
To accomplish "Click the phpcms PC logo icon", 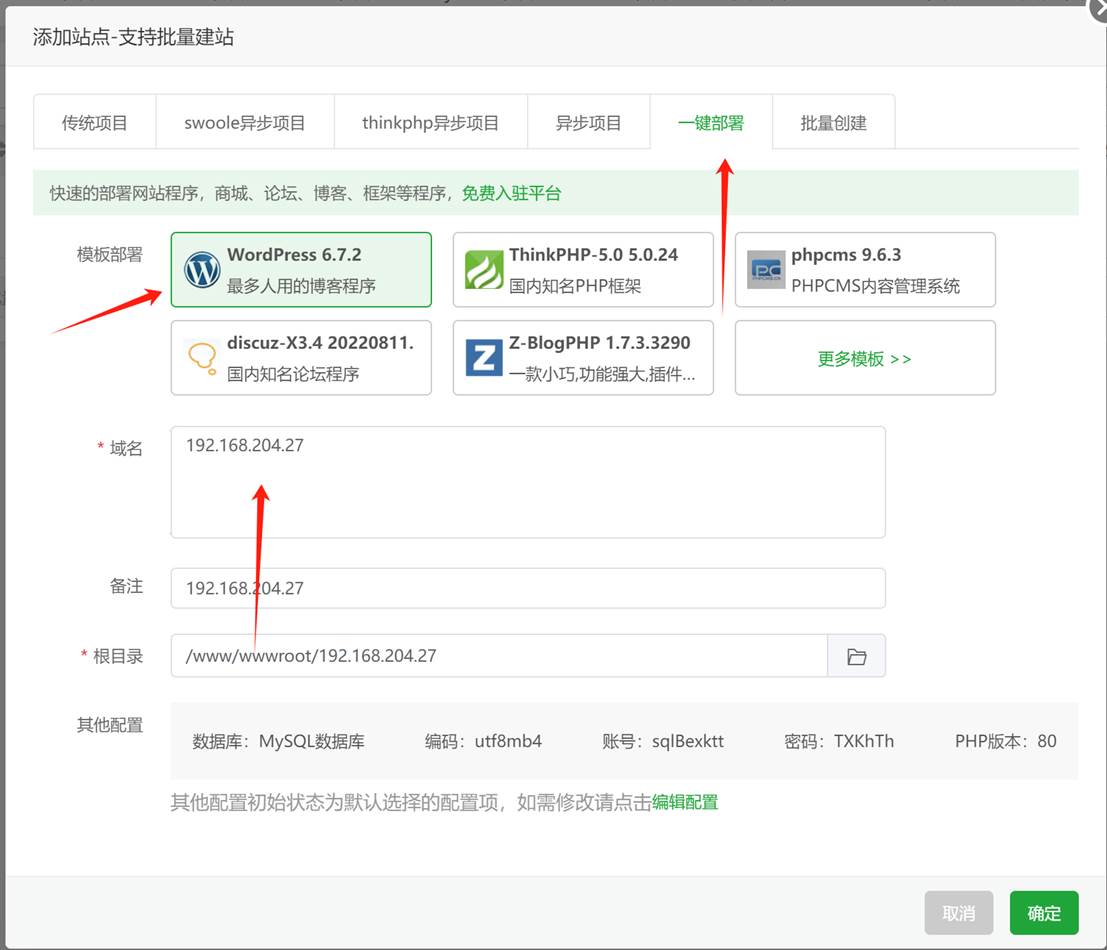I will 766,270.
